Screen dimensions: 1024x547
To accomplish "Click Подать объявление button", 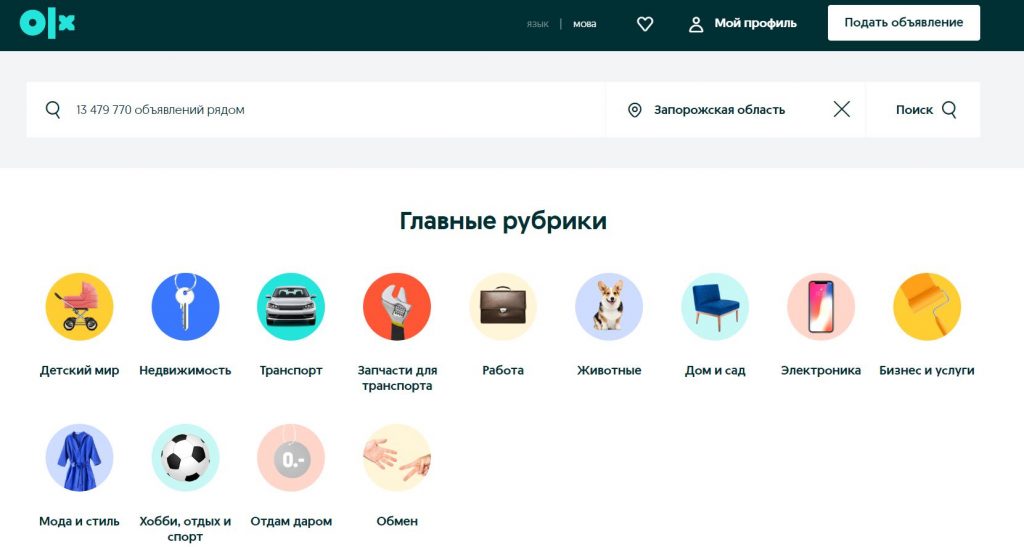I will click(x=904, y=23).
